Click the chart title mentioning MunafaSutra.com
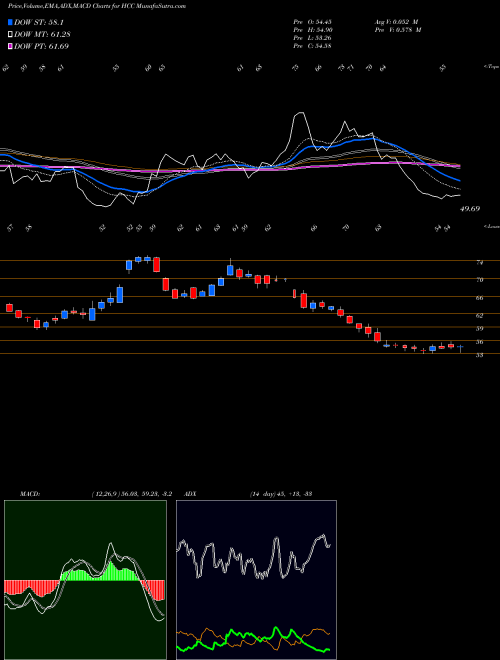The height and width of the screenshot is (660, 500). pyautogui.click(x=97, y=6)
